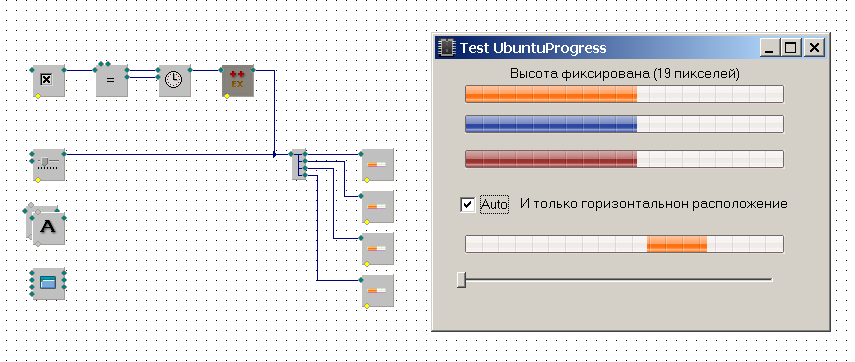Viewport: 855px width, 362px height.
Task: Select the second progress bar node
Action: [378, 207]
